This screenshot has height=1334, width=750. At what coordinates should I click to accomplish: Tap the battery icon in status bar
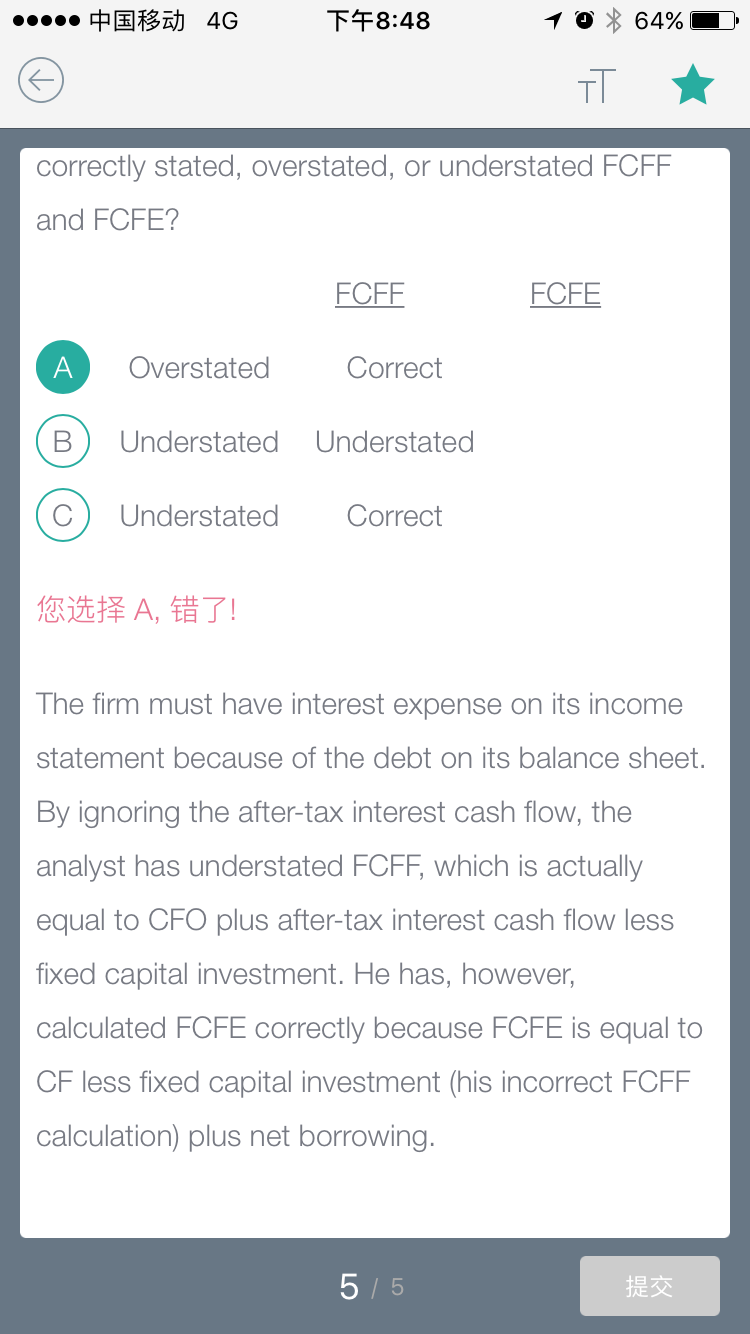coord(715,21)
